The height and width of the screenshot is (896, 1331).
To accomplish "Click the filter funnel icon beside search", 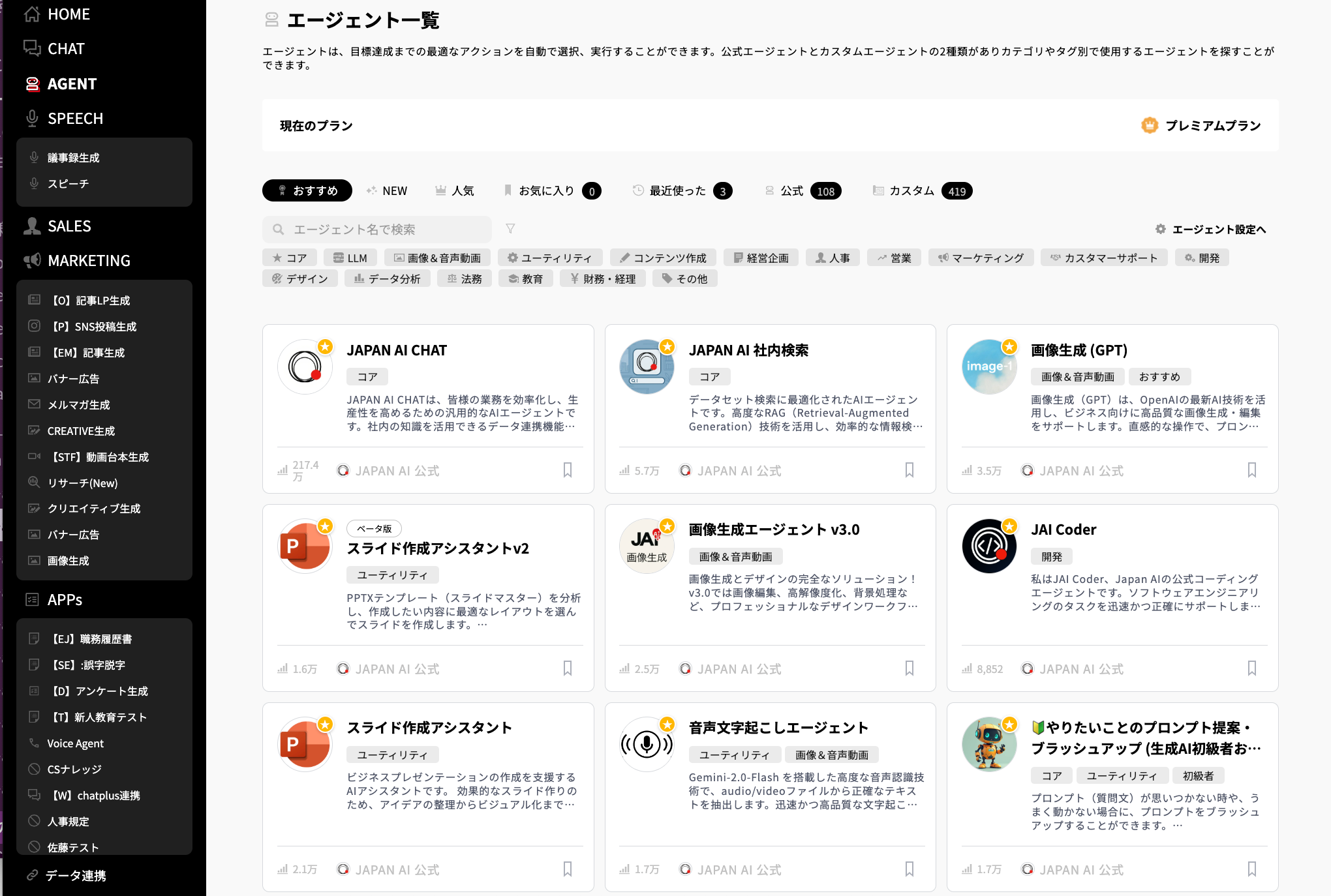I will pos(510,229).
